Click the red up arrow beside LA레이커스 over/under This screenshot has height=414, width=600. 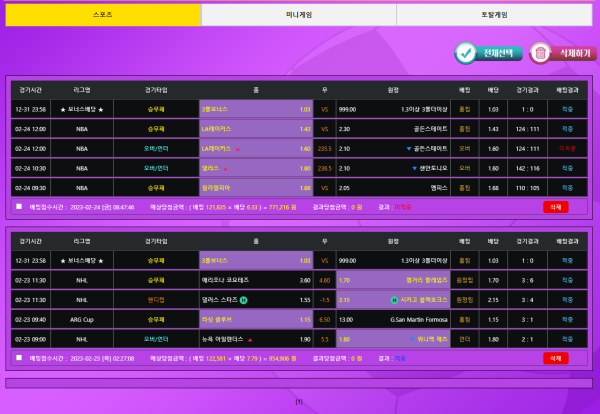(x=238, y=148)
